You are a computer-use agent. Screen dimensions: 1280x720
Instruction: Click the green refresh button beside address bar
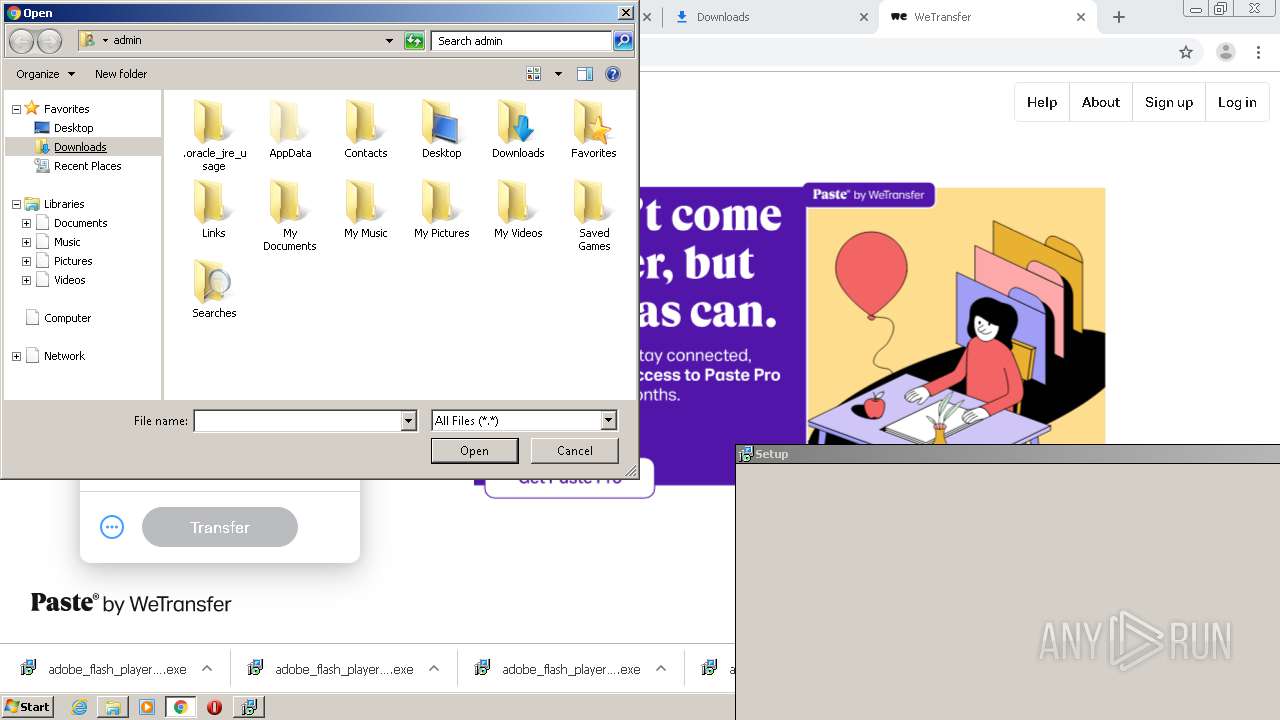[x=414, y=41]
